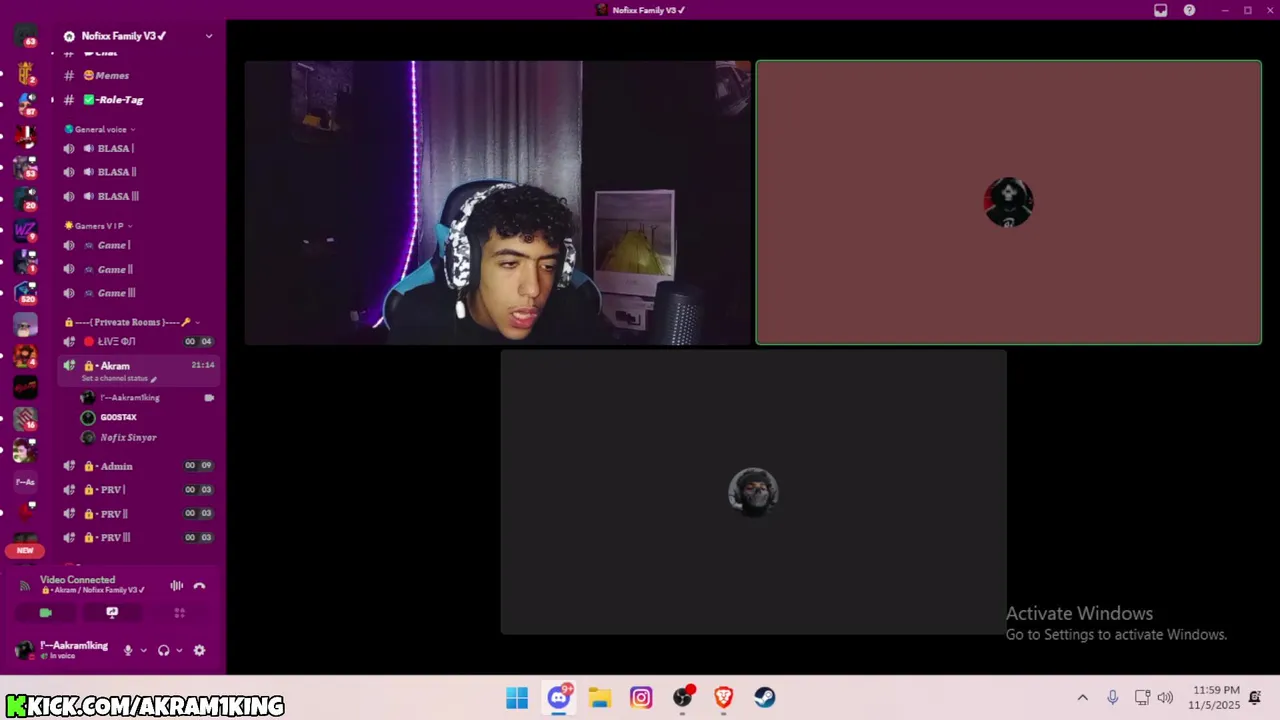Join the PRV | voice channel
Viewport: 1280px width, 720px height.
(x=139, y=490)
